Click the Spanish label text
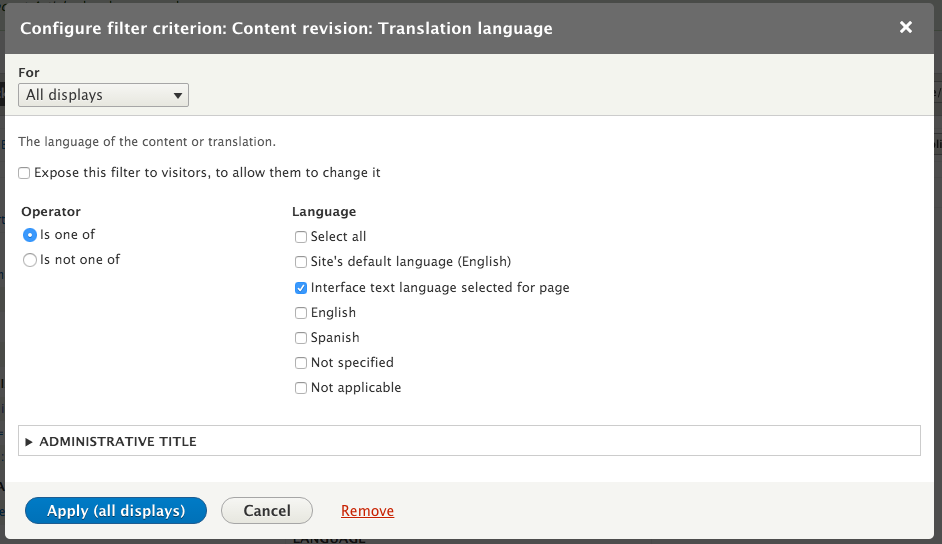Viewport: 942px width, 544px height. point(335,338)
